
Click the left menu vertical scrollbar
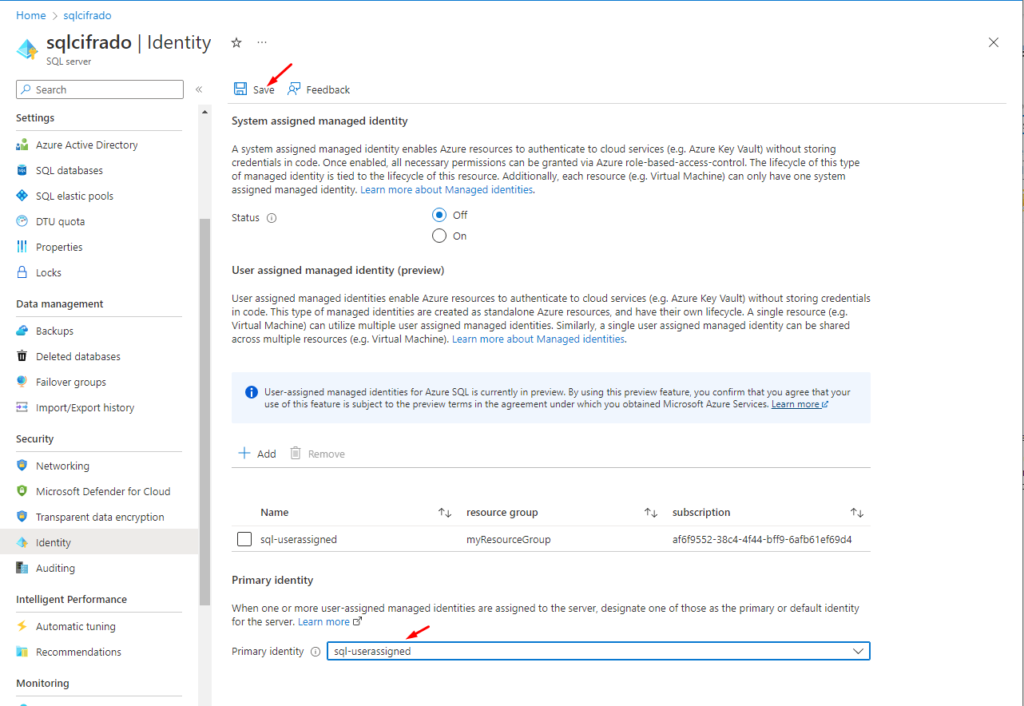[x=204, y=411]
